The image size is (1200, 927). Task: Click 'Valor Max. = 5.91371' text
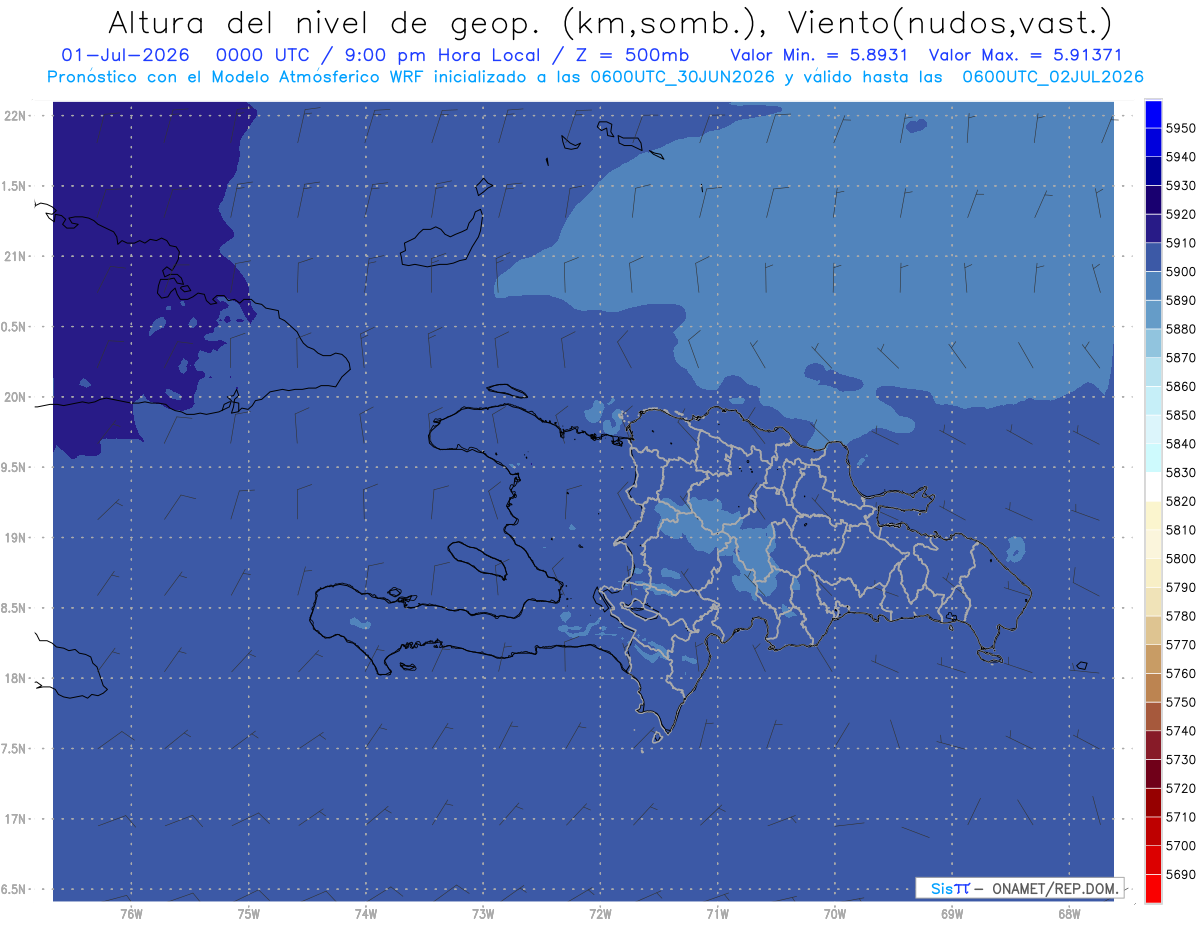tap(1028, 55)
